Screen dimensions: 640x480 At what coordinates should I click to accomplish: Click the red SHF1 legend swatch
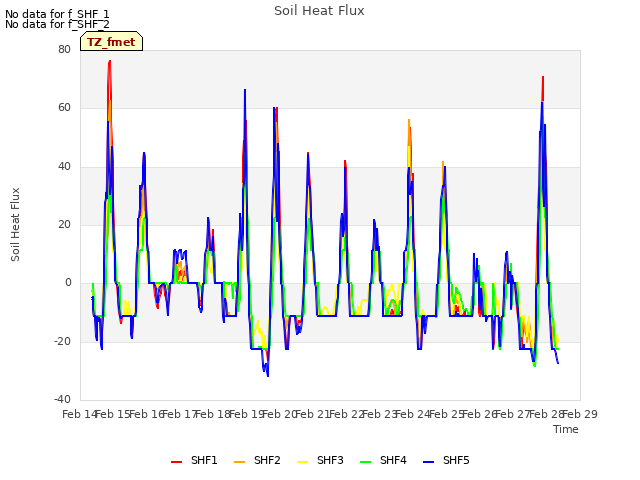click(176, 462)
